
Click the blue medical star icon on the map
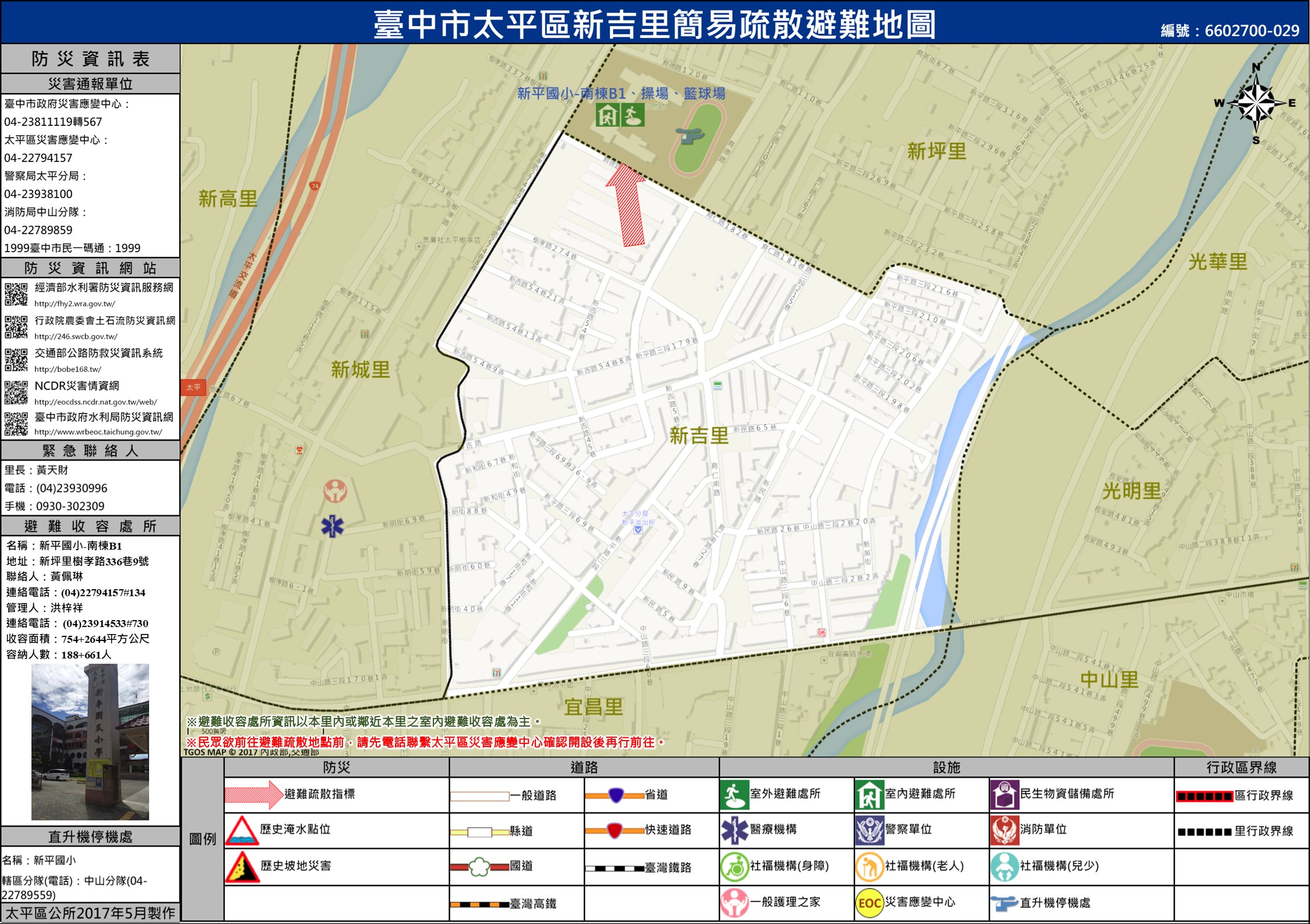click(x=333, y=527)
